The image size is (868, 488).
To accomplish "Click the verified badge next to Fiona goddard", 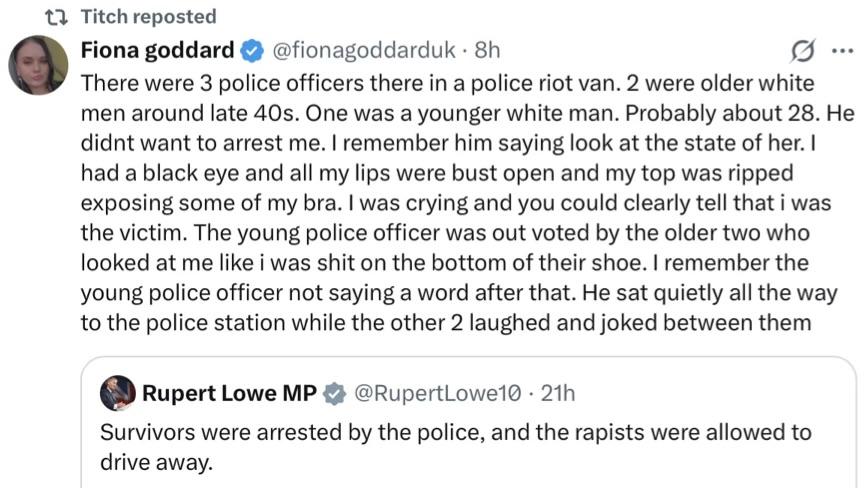I will 253,50.
